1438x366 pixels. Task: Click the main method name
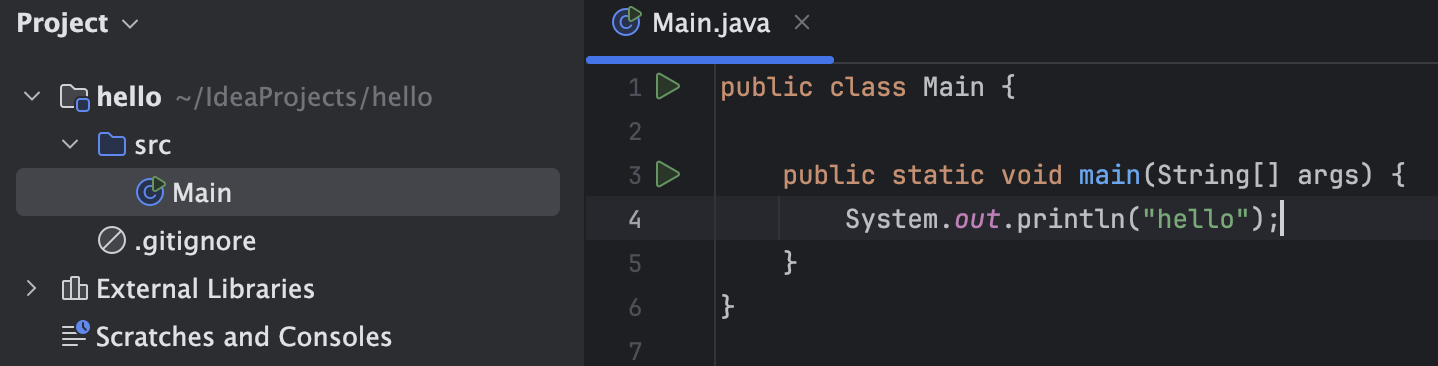coord(1110,175)
